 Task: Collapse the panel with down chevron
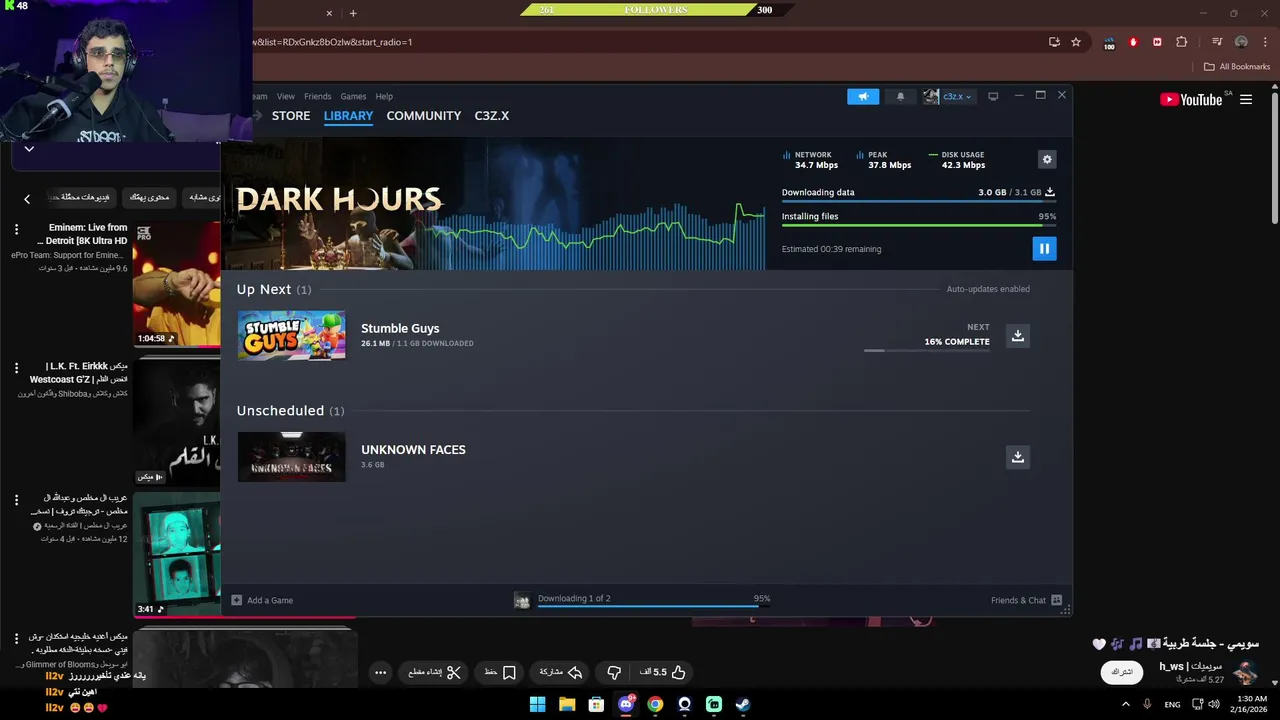(x=29, y=149)
